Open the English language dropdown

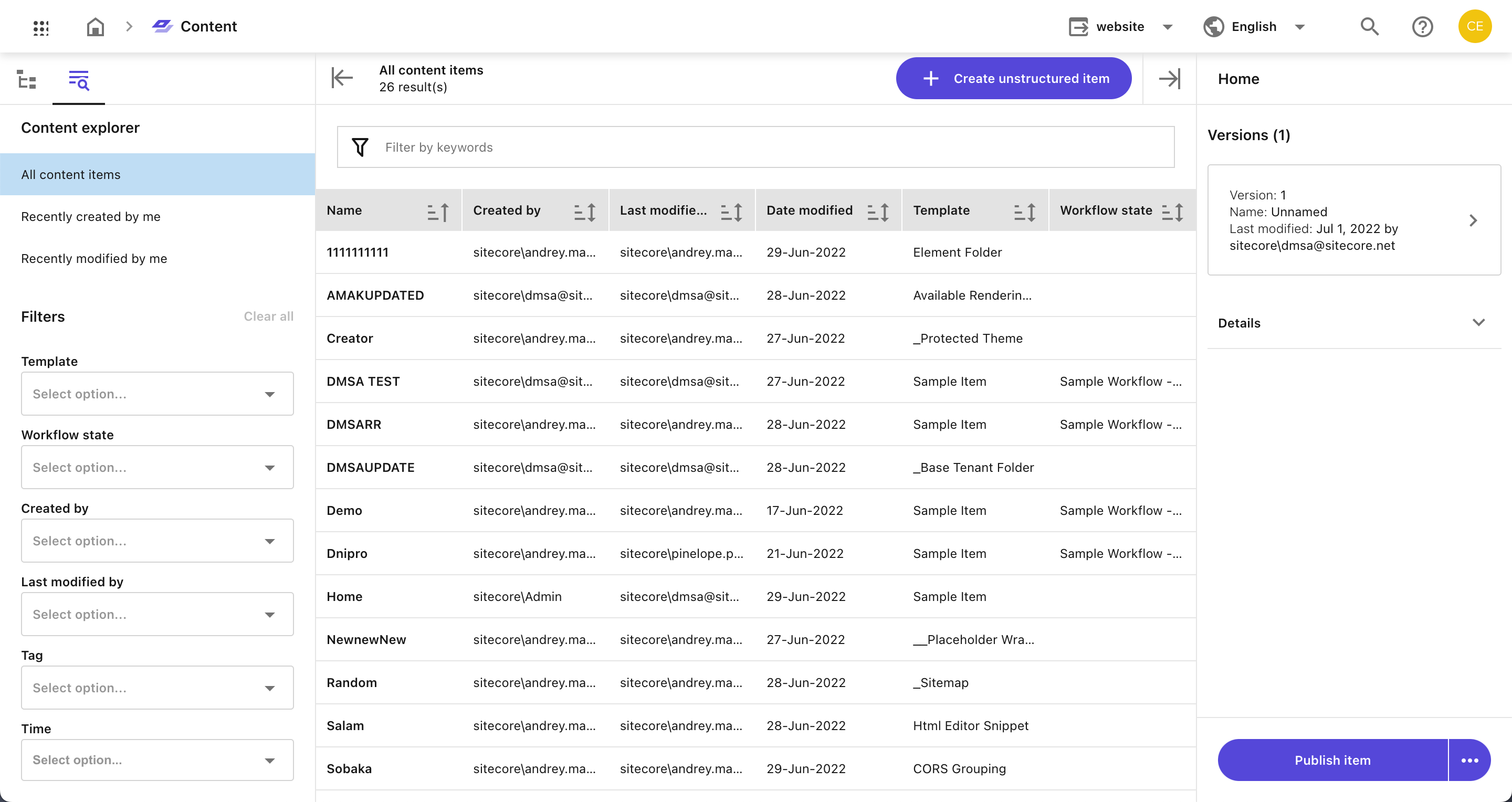[1254, 27]
